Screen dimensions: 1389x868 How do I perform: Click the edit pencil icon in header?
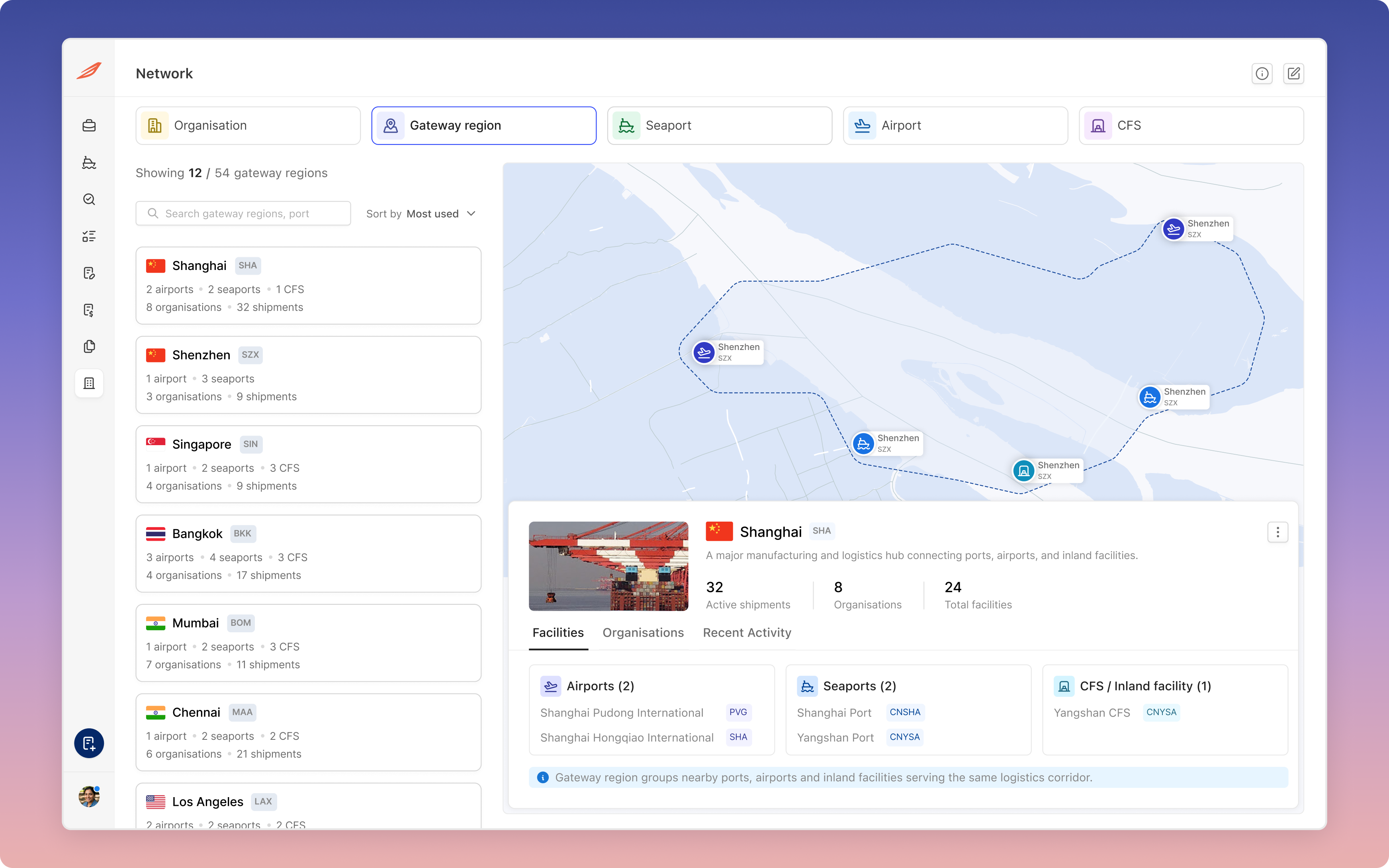click(x=1294, y=74)
